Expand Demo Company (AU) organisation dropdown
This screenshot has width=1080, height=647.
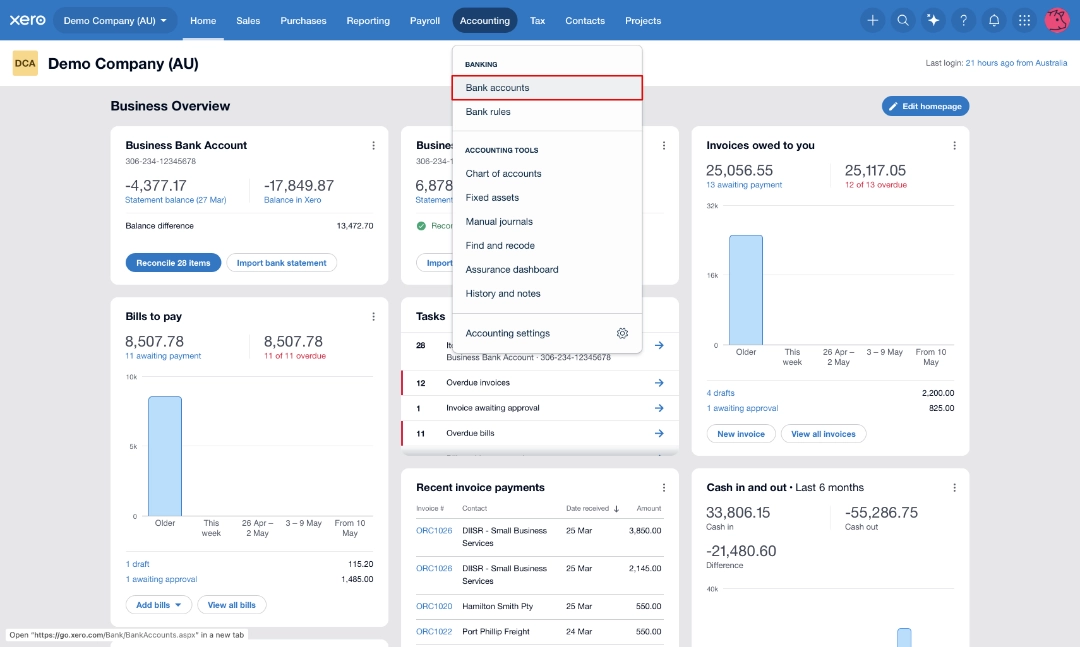pyautogui.click(x=114, y=21)
